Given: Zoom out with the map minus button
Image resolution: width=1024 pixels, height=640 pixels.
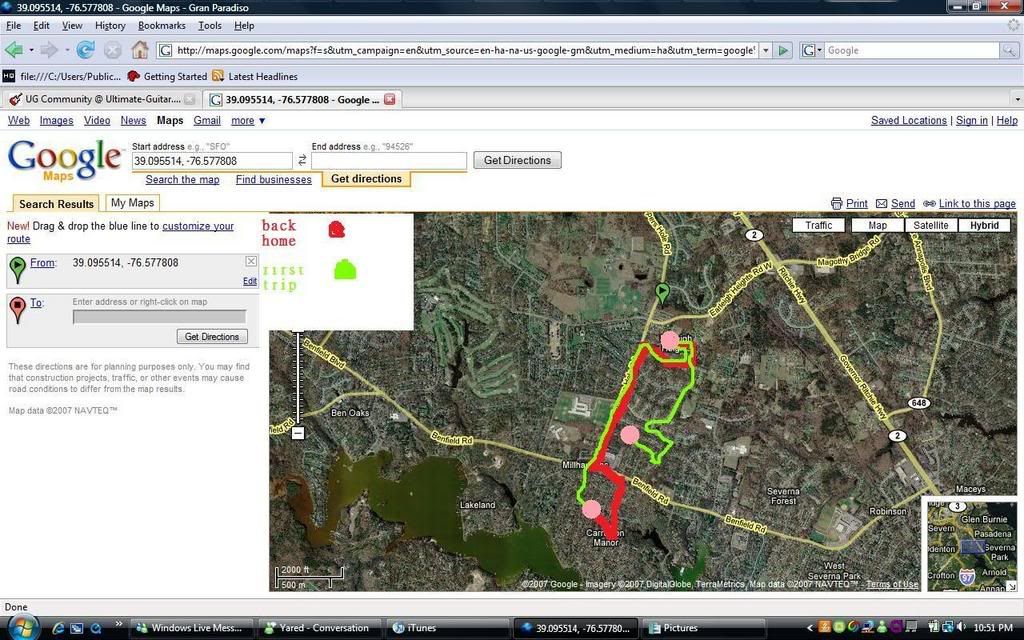Looking at the screenshot, I should (x=298, y=432).
